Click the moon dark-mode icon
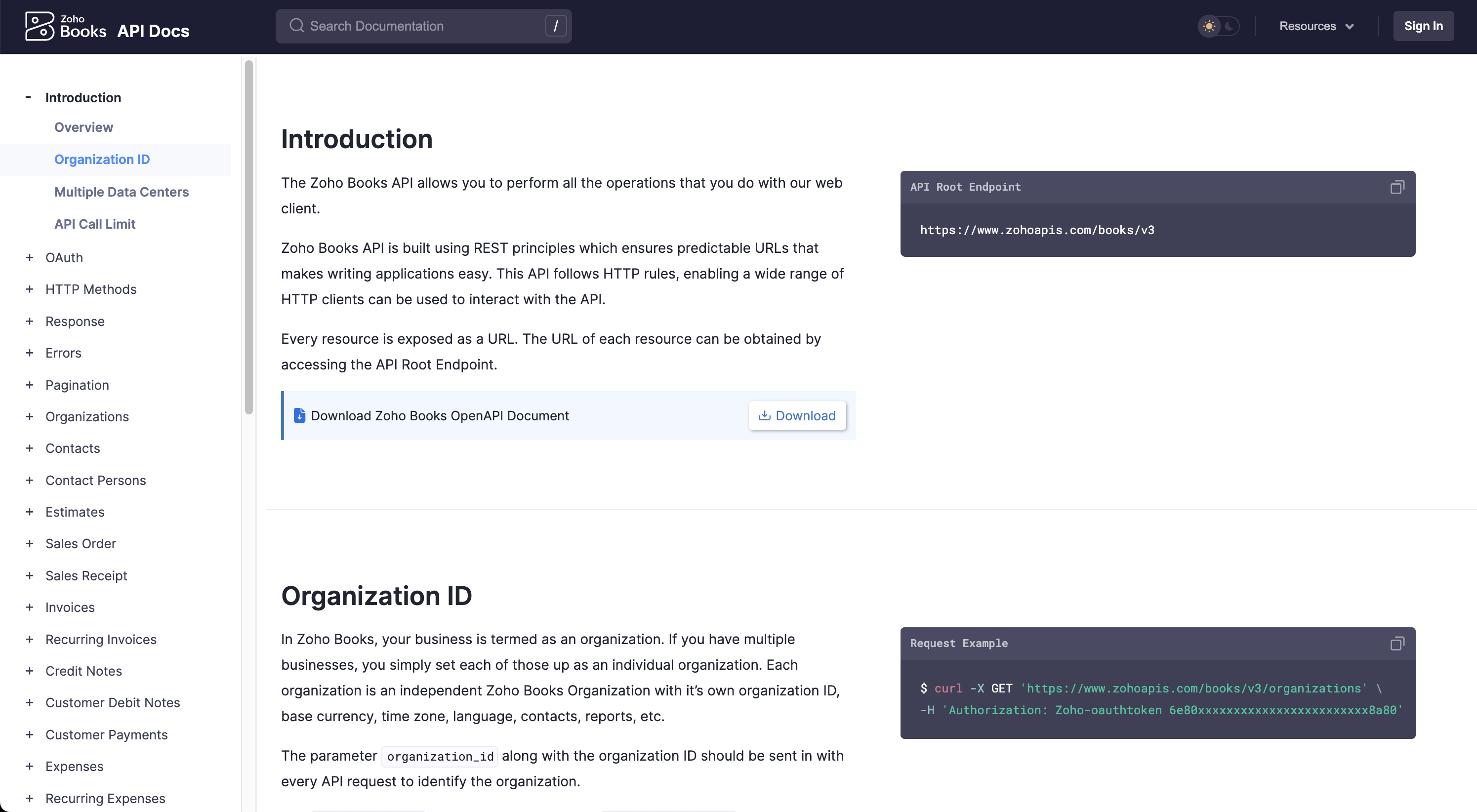Image resolution: width=1477 pixels, height=812 pixels. (x=1229, y=26)
